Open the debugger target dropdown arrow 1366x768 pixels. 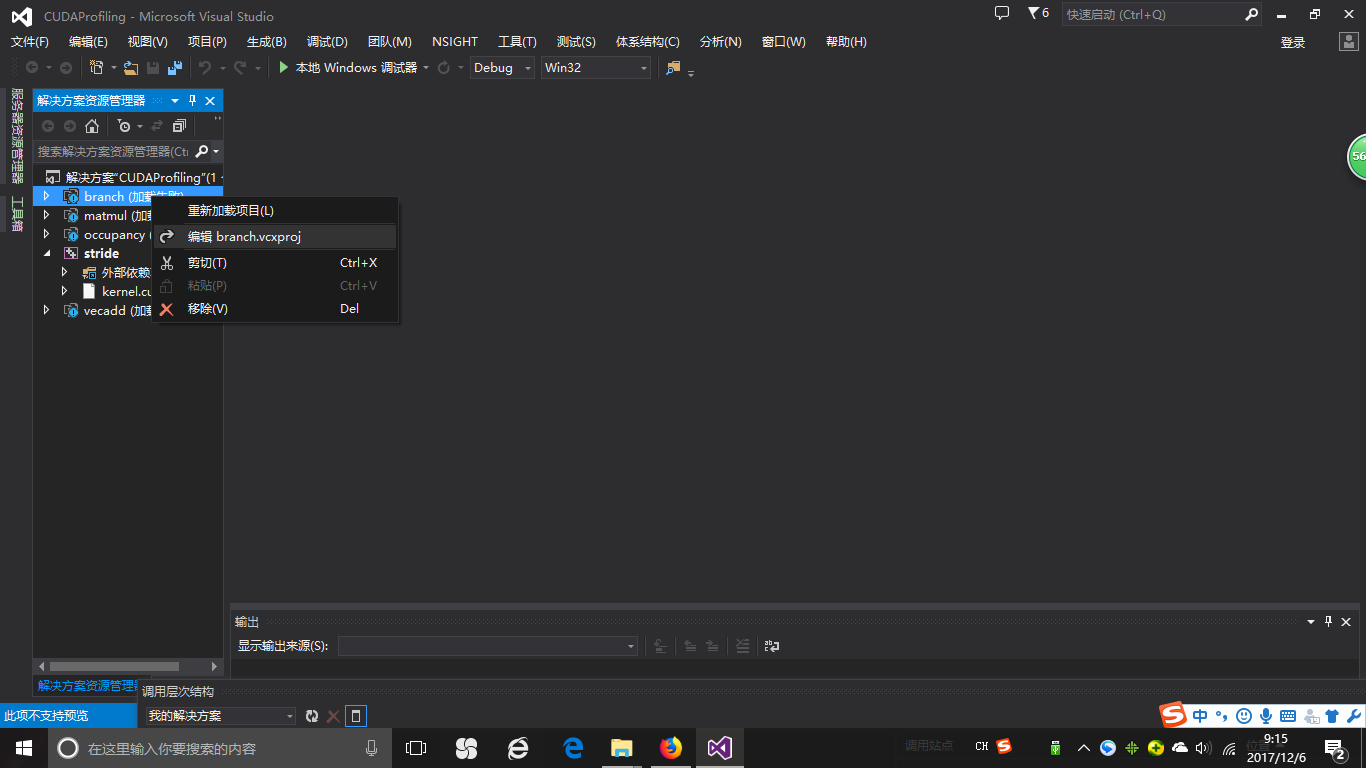click(426, 68)
